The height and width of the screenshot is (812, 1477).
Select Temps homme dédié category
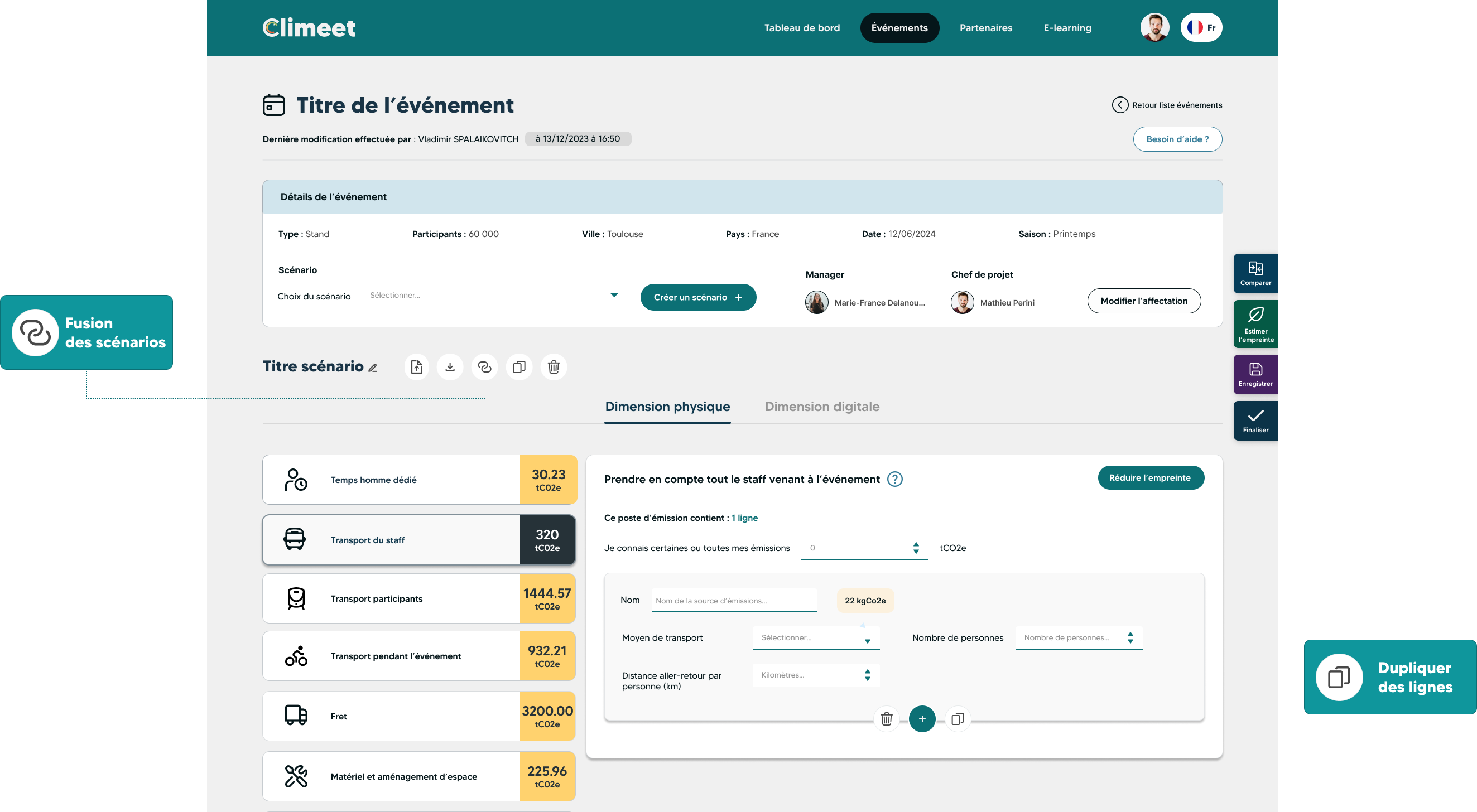coord(419,480)
